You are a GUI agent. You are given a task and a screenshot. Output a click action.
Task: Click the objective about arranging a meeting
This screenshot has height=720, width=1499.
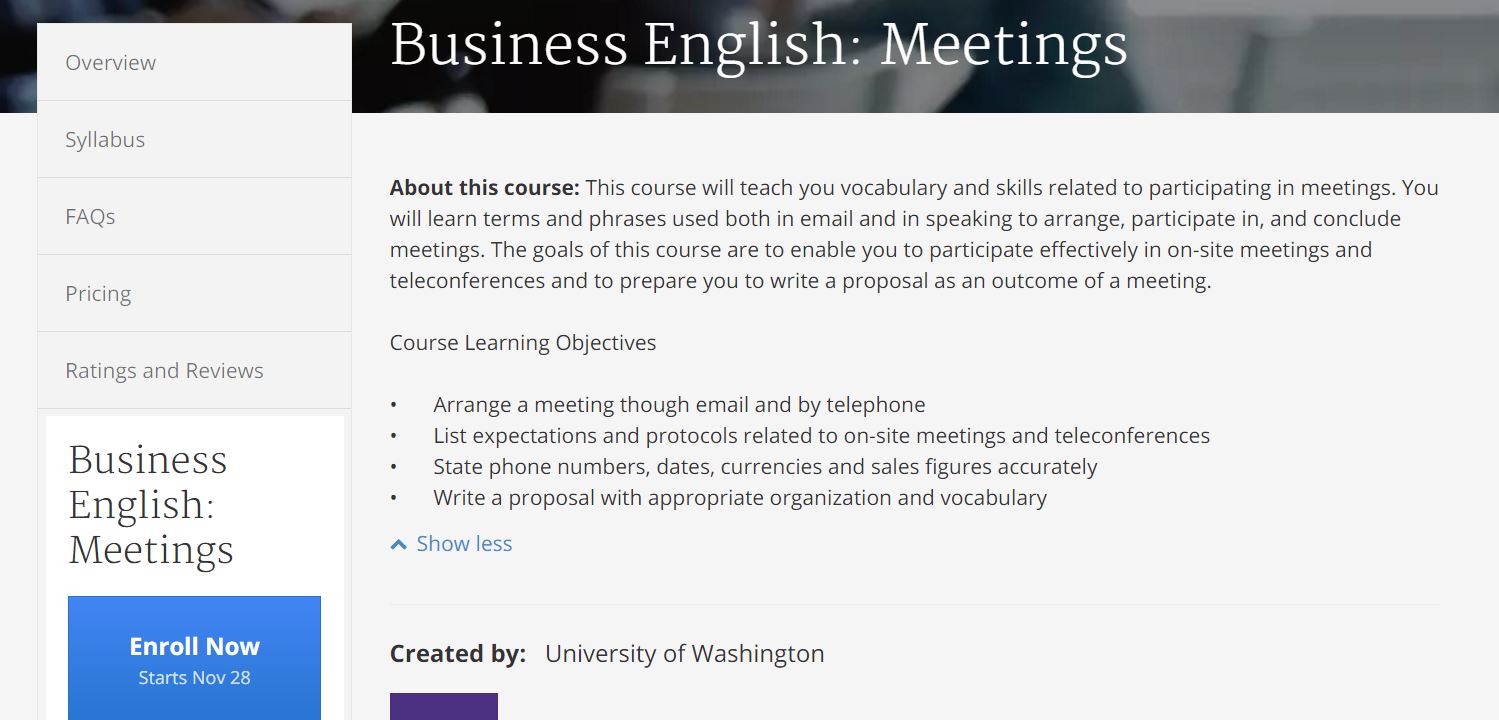(x=679, y=405)
